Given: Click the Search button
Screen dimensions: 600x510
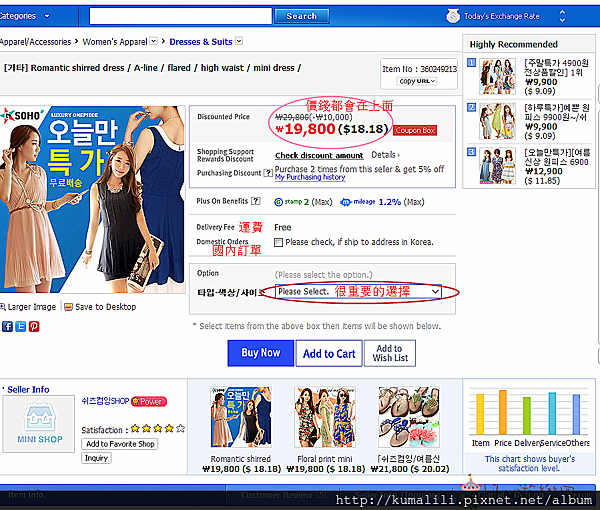Looking at the screenshot, I should (302, 16).
